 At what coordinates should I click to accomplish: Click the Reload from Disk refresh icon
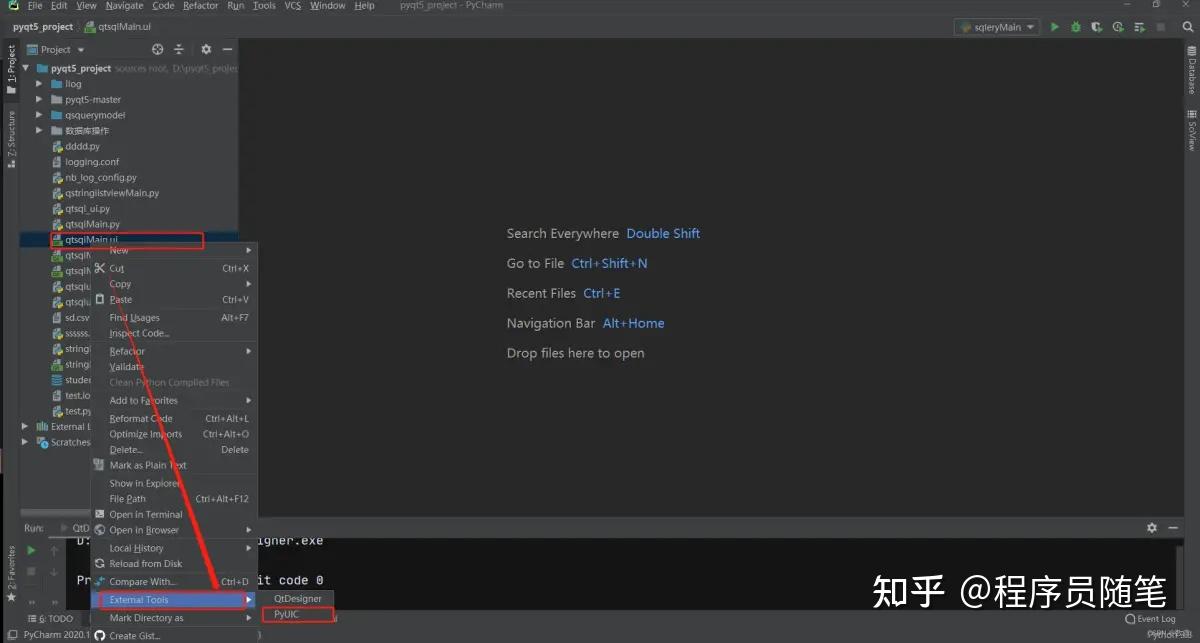[100, 563]
